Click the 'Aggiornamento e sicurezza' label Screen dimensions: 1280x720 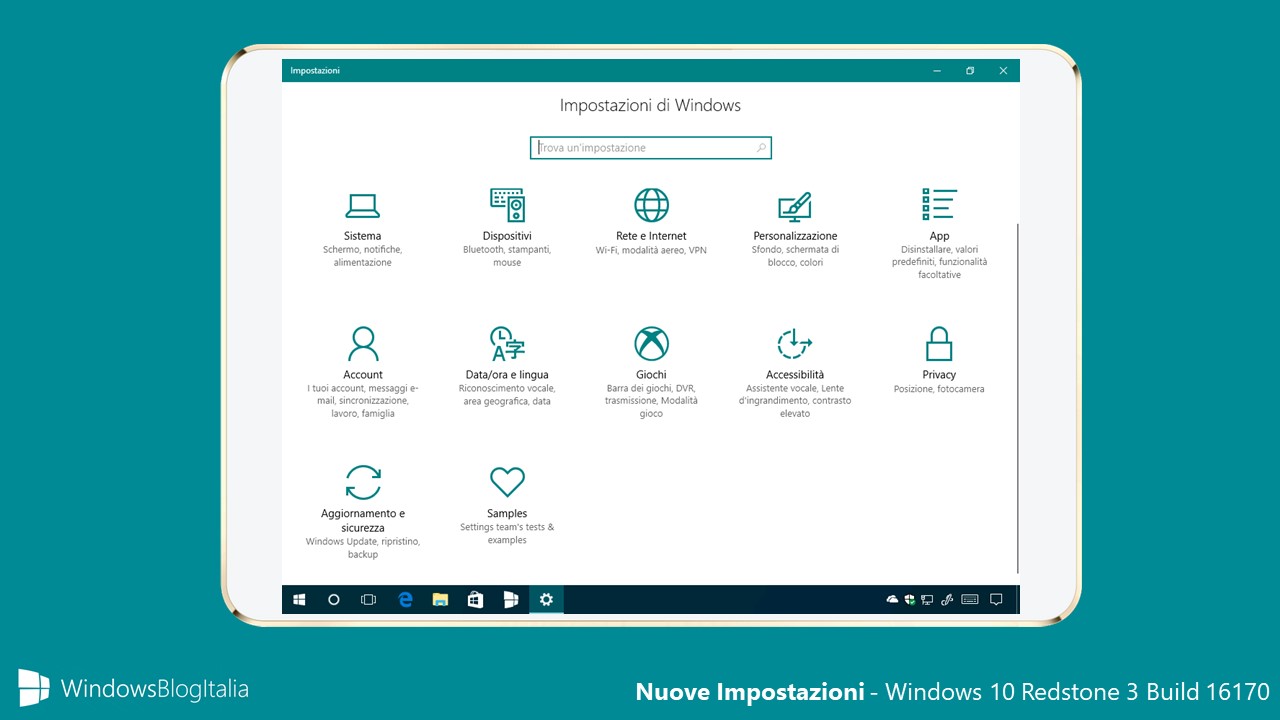(363, 520)
